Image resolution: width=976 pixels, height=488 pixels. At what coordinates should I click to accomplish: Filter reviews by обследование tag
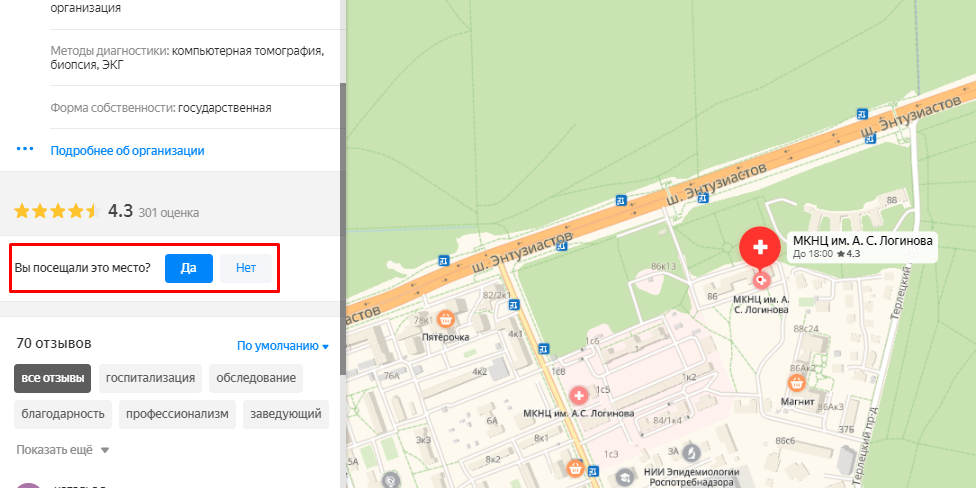point(256,378)
